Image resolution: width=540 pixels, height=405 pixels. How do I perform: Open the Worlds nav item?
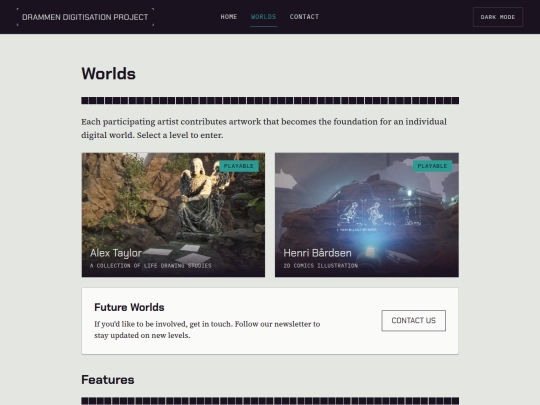pos(263,17)
